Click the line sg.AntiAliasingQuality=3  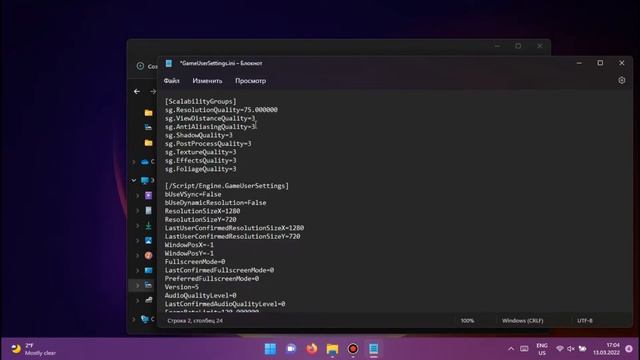point(210,127)
